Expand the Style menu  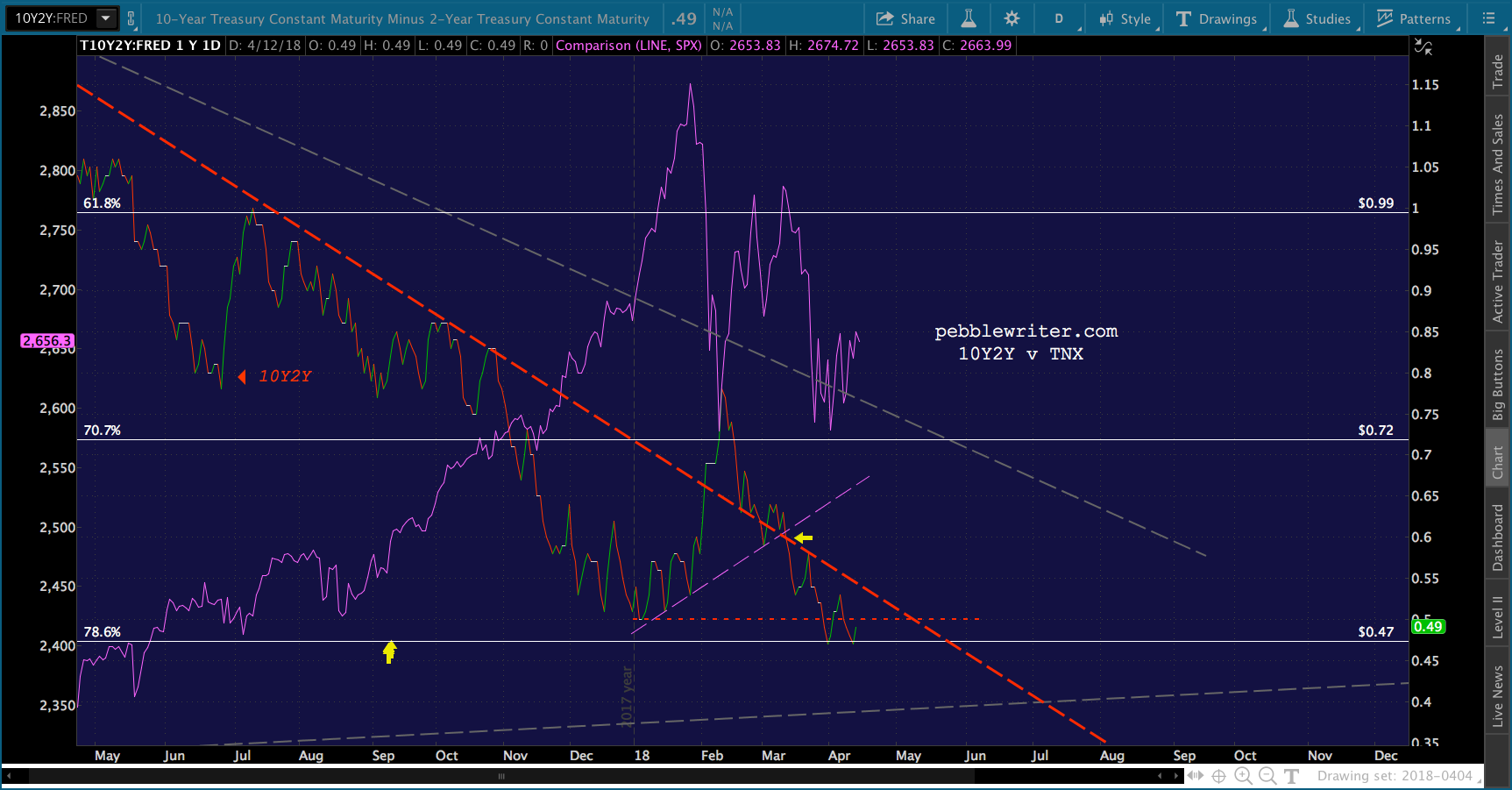click(1125, 18)
